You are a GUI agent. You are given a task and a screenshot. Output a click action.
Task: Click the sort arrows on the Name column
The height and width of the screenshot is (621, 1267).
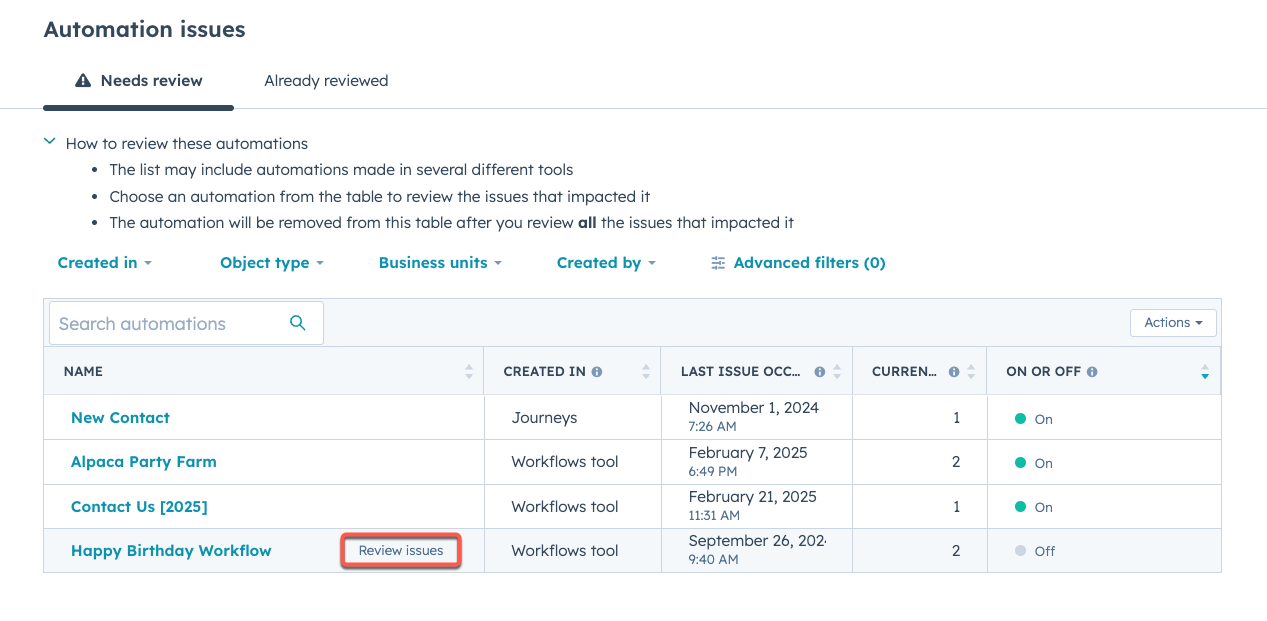pos(468,371)
